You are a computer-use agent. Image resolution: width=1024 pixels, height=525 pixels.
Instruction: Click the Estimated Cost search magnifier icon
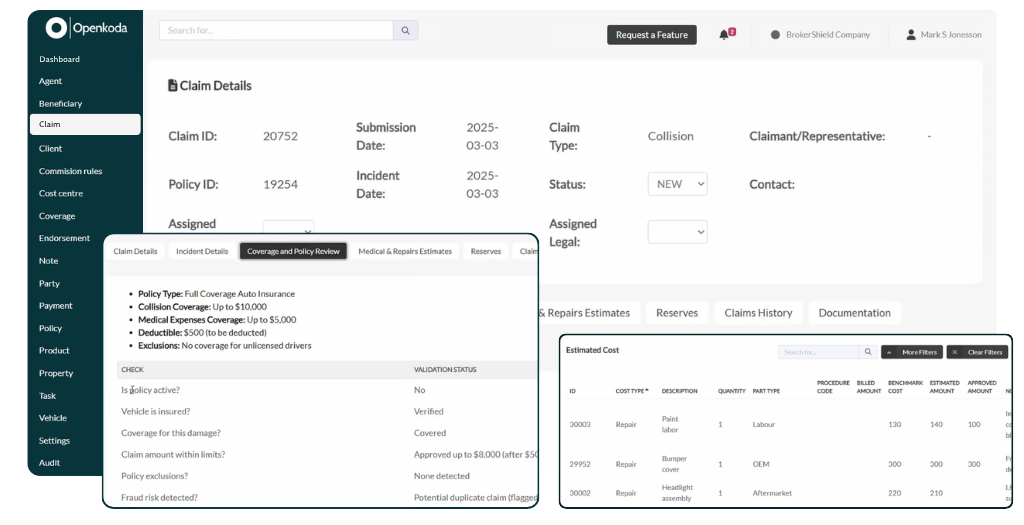(868, 352)
